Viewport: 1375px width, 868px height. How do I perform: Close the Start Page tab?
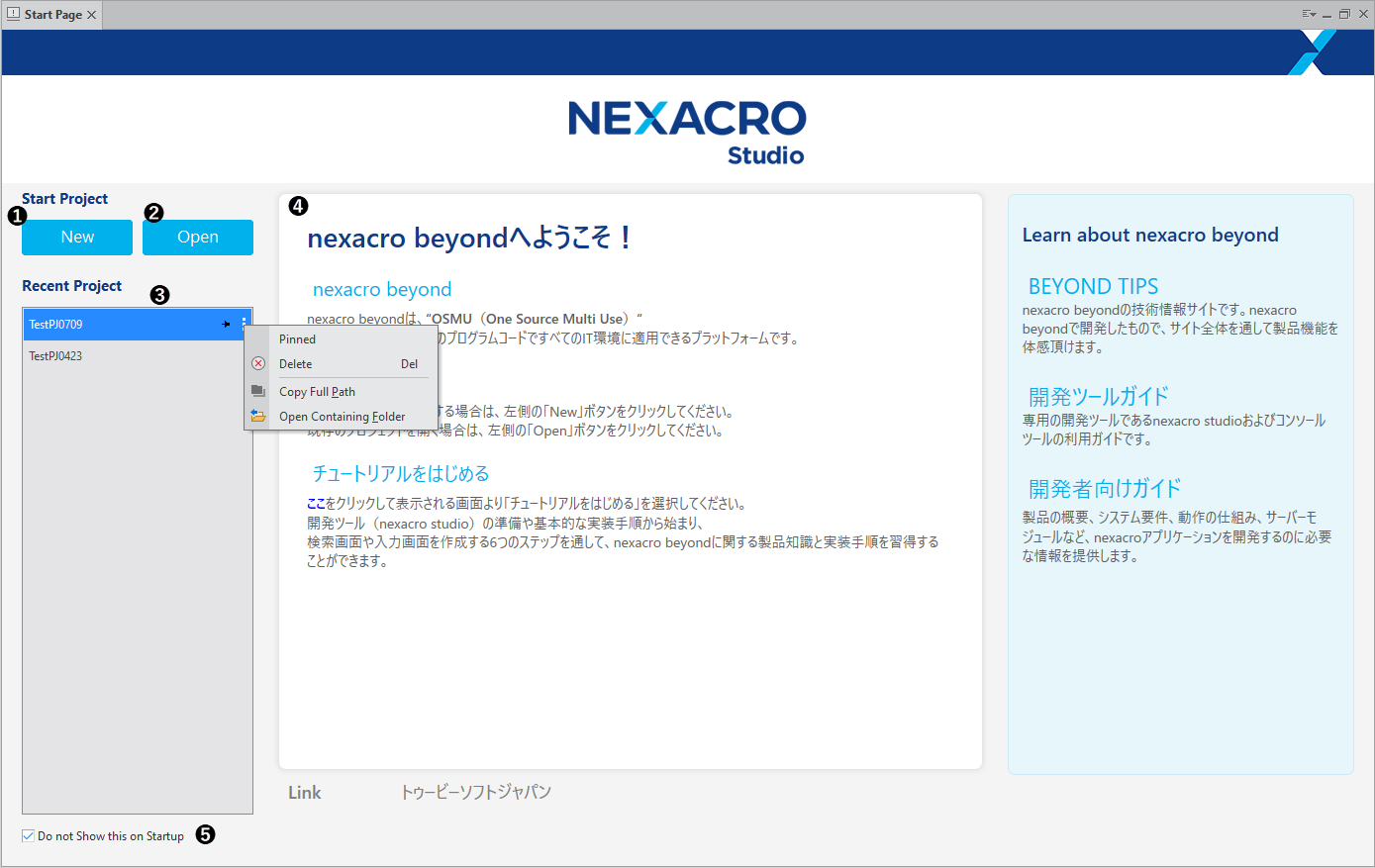92,15
